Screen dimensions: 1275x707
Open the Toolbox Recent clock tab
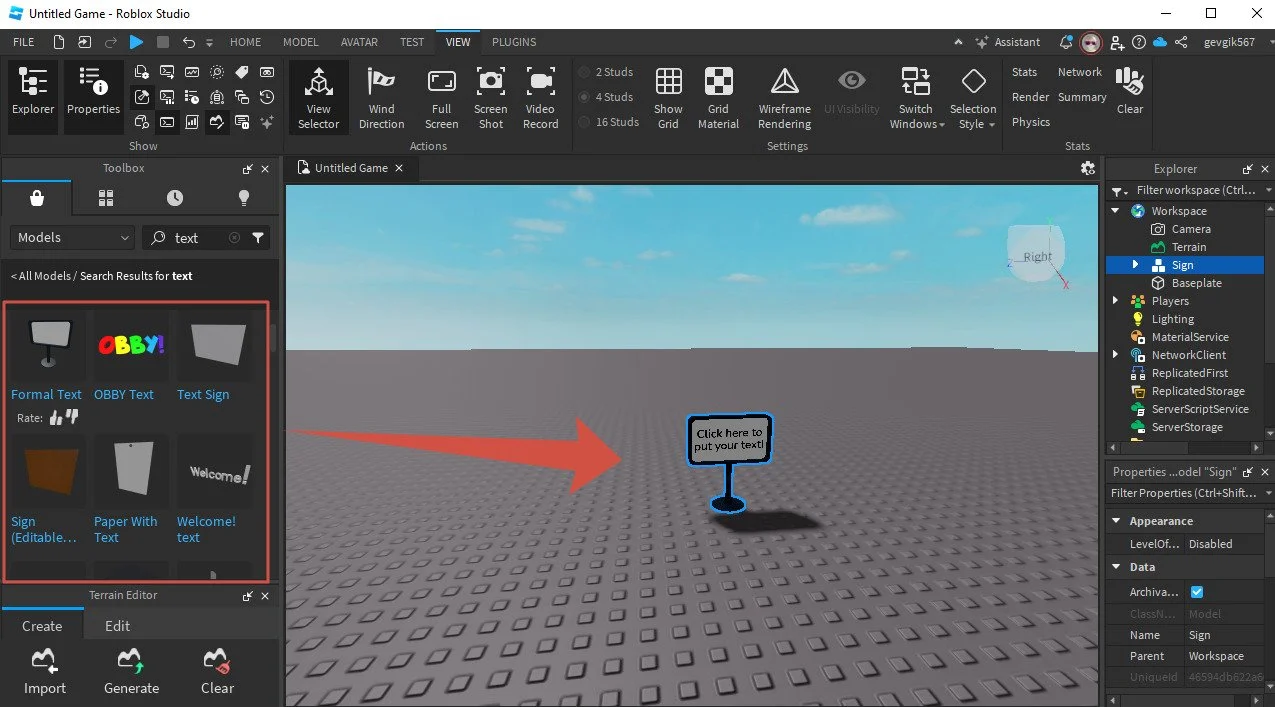(x=175, y=198)
